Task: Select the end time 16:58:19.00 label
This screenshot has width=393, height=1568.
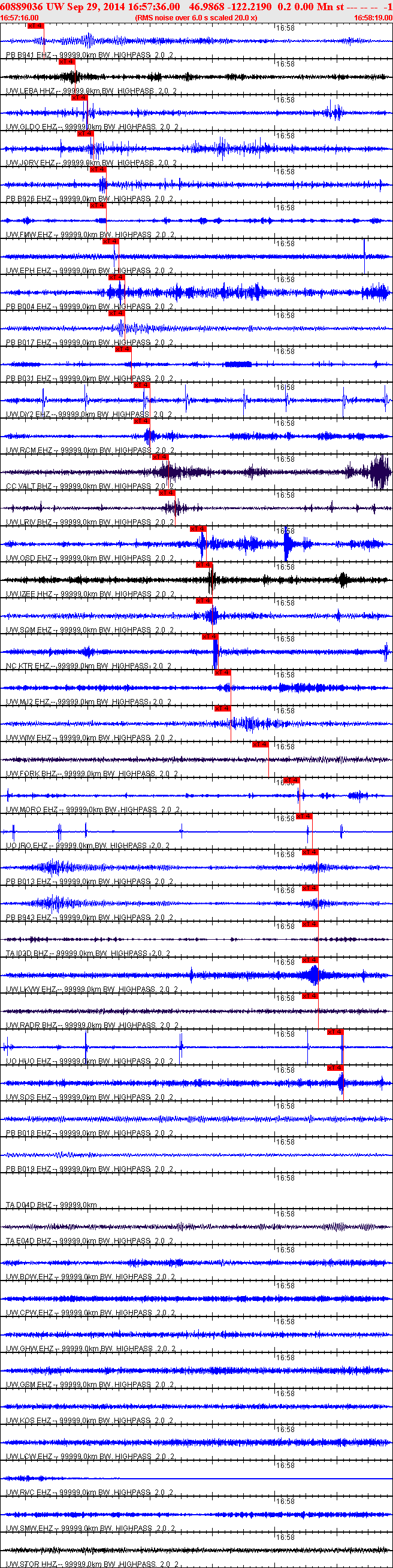Action: pos(373,18)
